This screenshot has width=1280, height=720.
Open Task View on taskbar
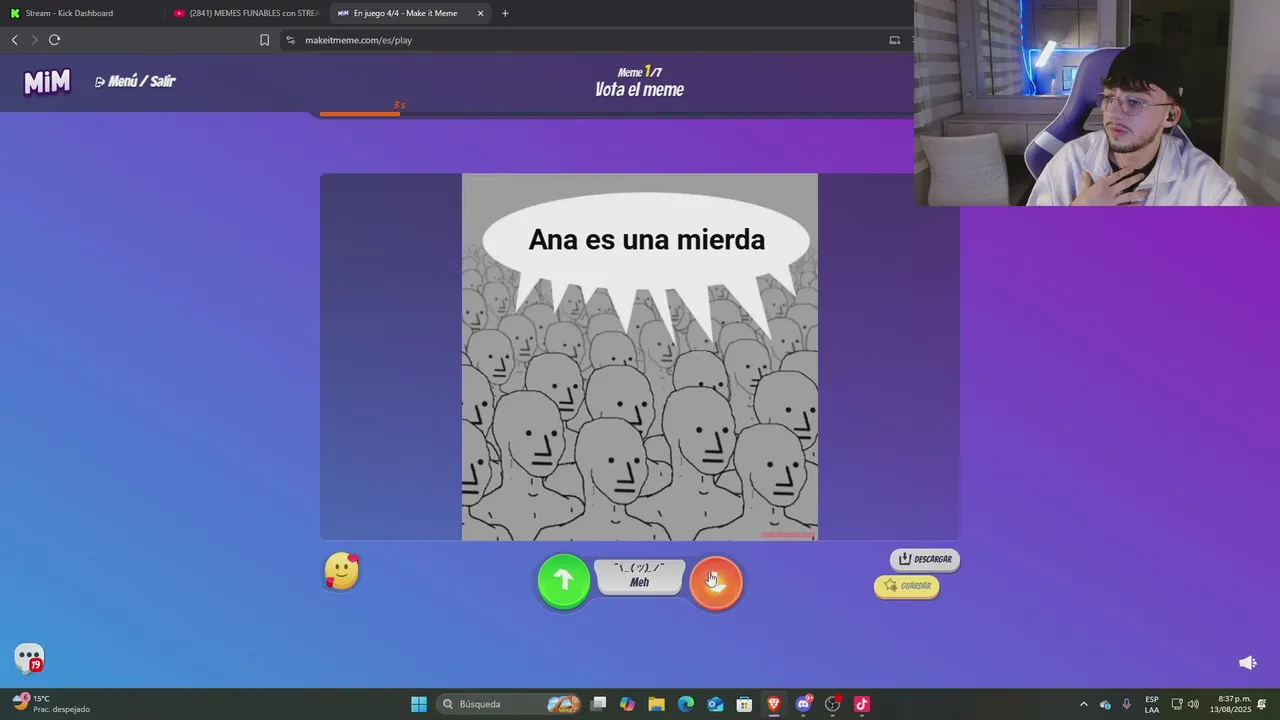click(x=598, y=704)
